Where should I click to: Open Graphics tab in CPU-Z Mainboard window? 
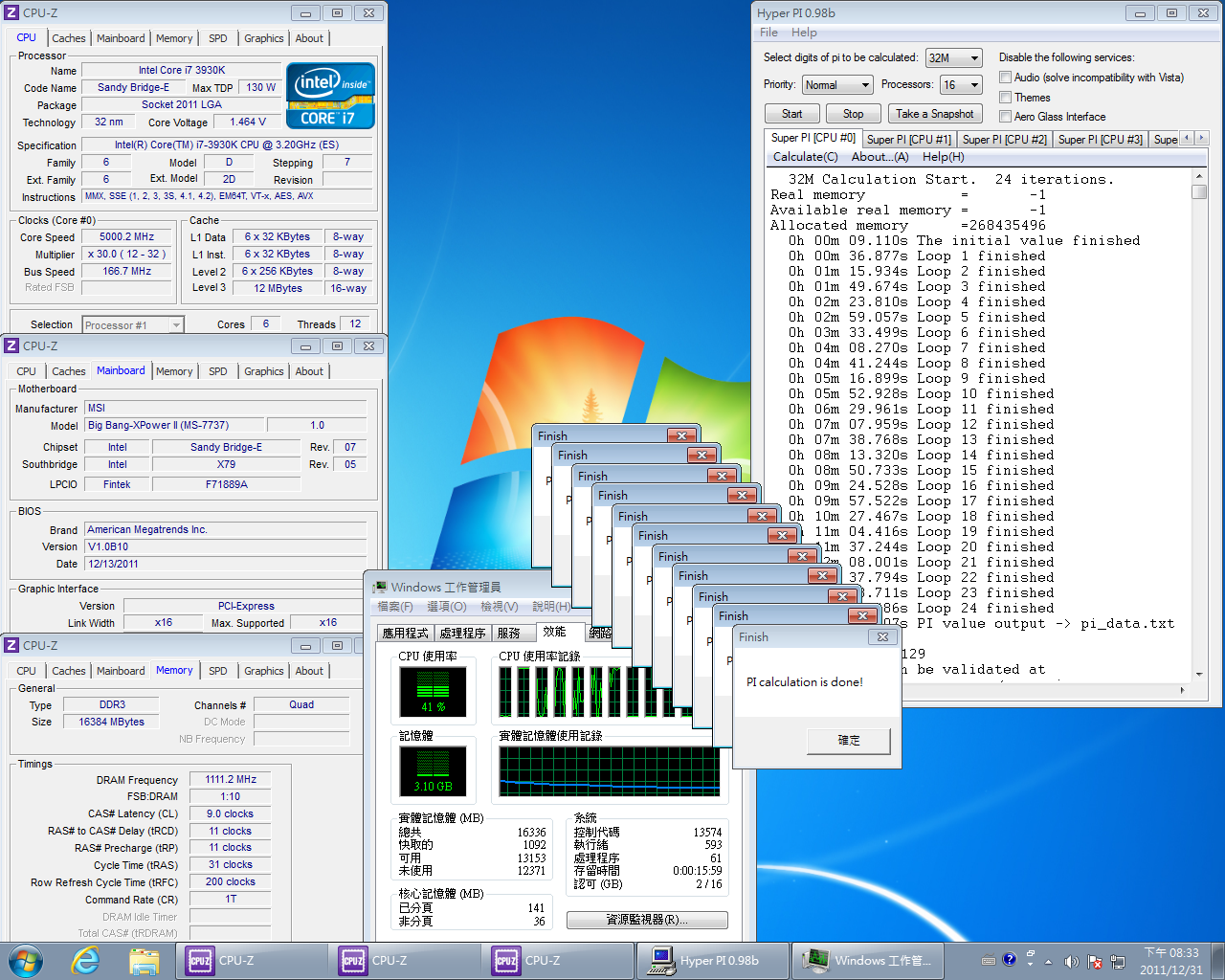(263, 371)
